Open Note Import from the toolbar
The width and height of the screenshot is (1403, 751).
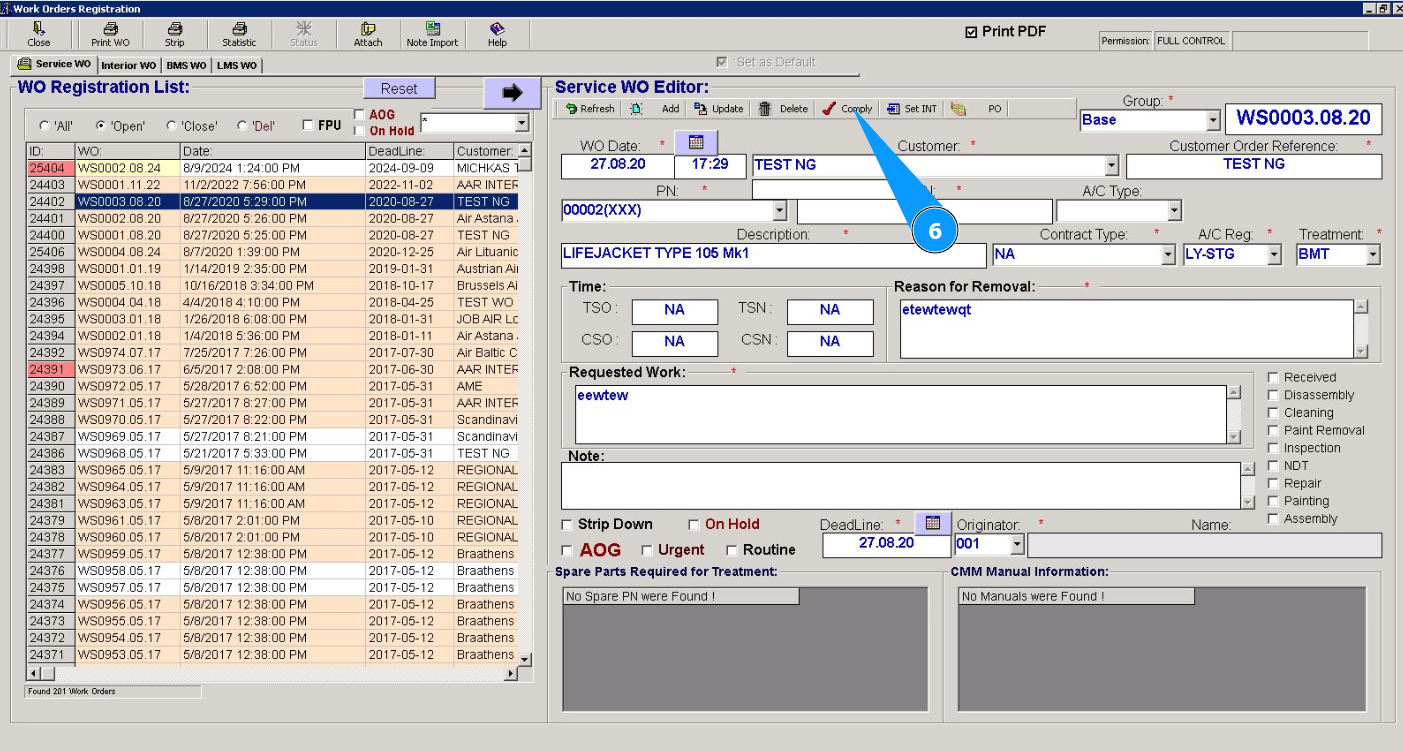pos(432,34)
